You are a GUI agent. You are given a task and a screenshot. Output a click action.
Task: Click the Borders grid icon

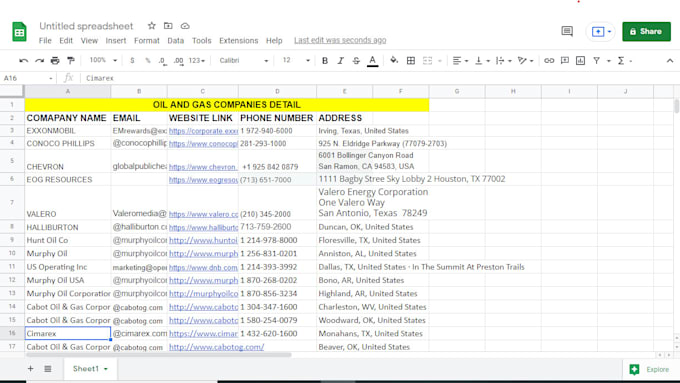click(x=411, y=61)
